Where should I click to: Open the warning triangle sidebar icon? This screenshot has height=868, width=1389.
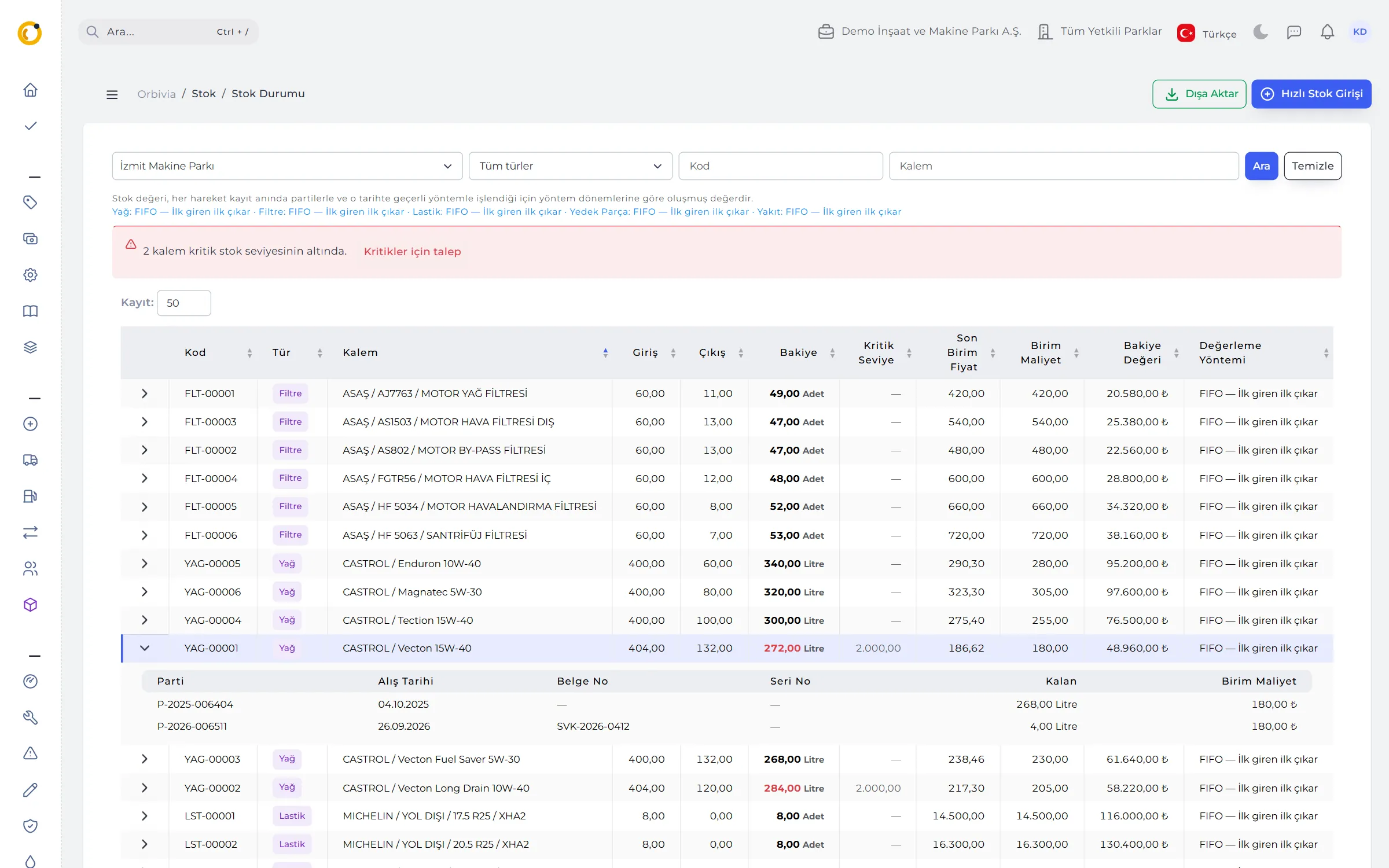coord(30,753)
